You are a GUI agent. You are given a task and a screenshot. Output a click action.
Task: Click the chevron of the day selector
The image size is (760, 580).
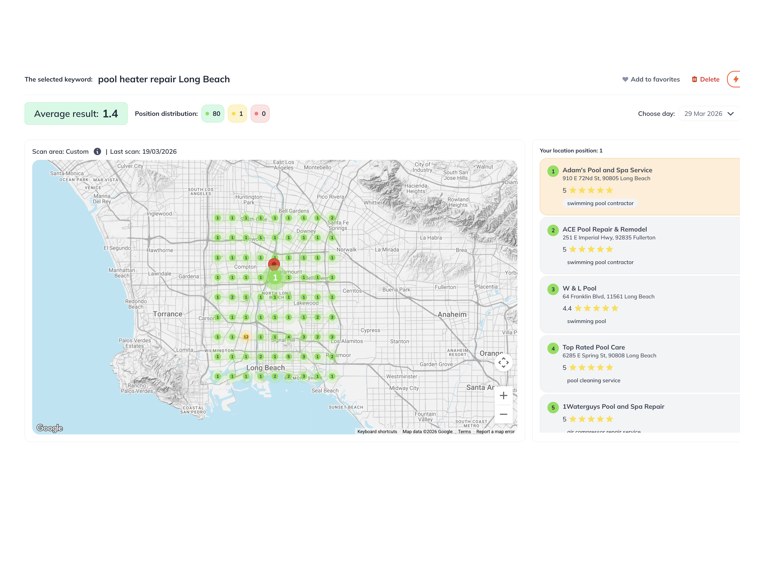731,114
